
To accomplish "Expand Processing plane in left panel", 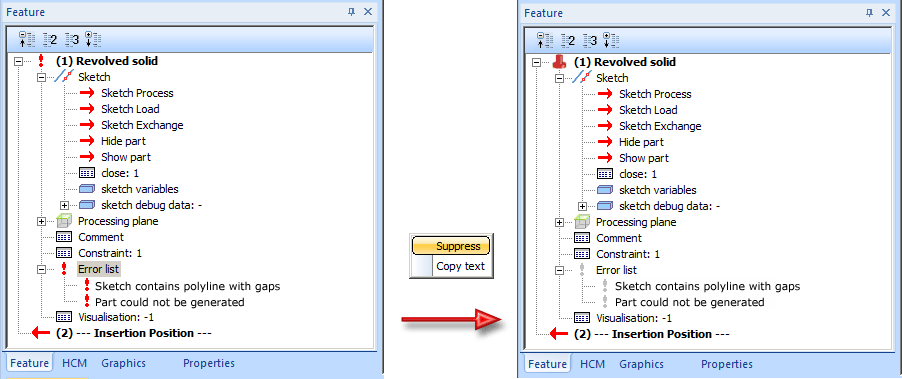I will point(41,221).
